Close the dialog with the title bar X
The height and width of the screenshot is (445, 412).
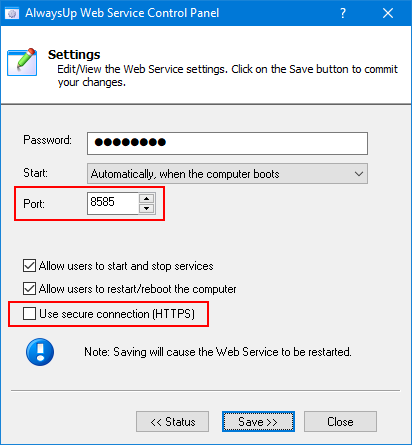(x=388, y=13)
